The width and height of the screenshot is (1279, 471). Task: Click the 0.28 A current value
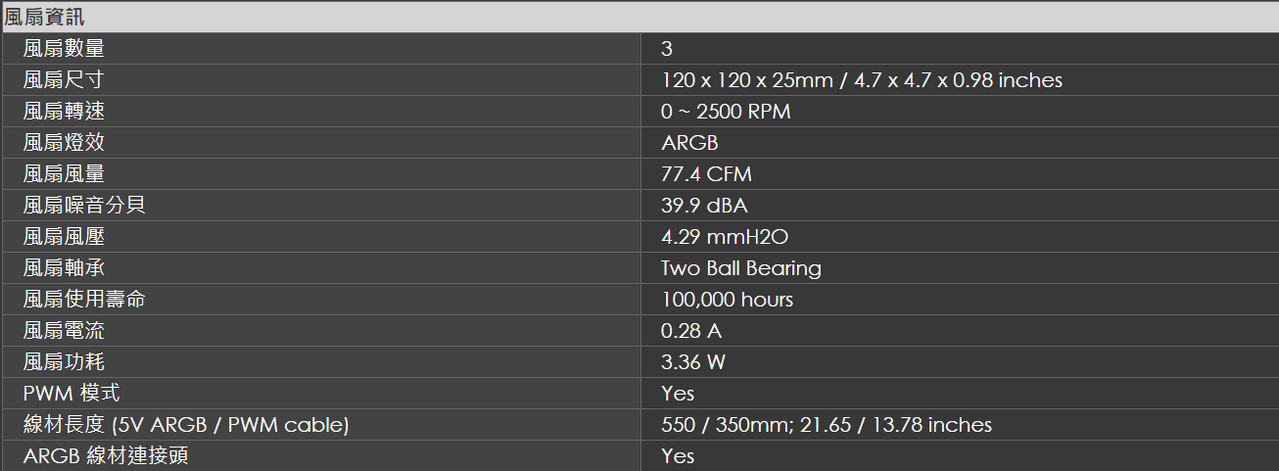[692, 330]
